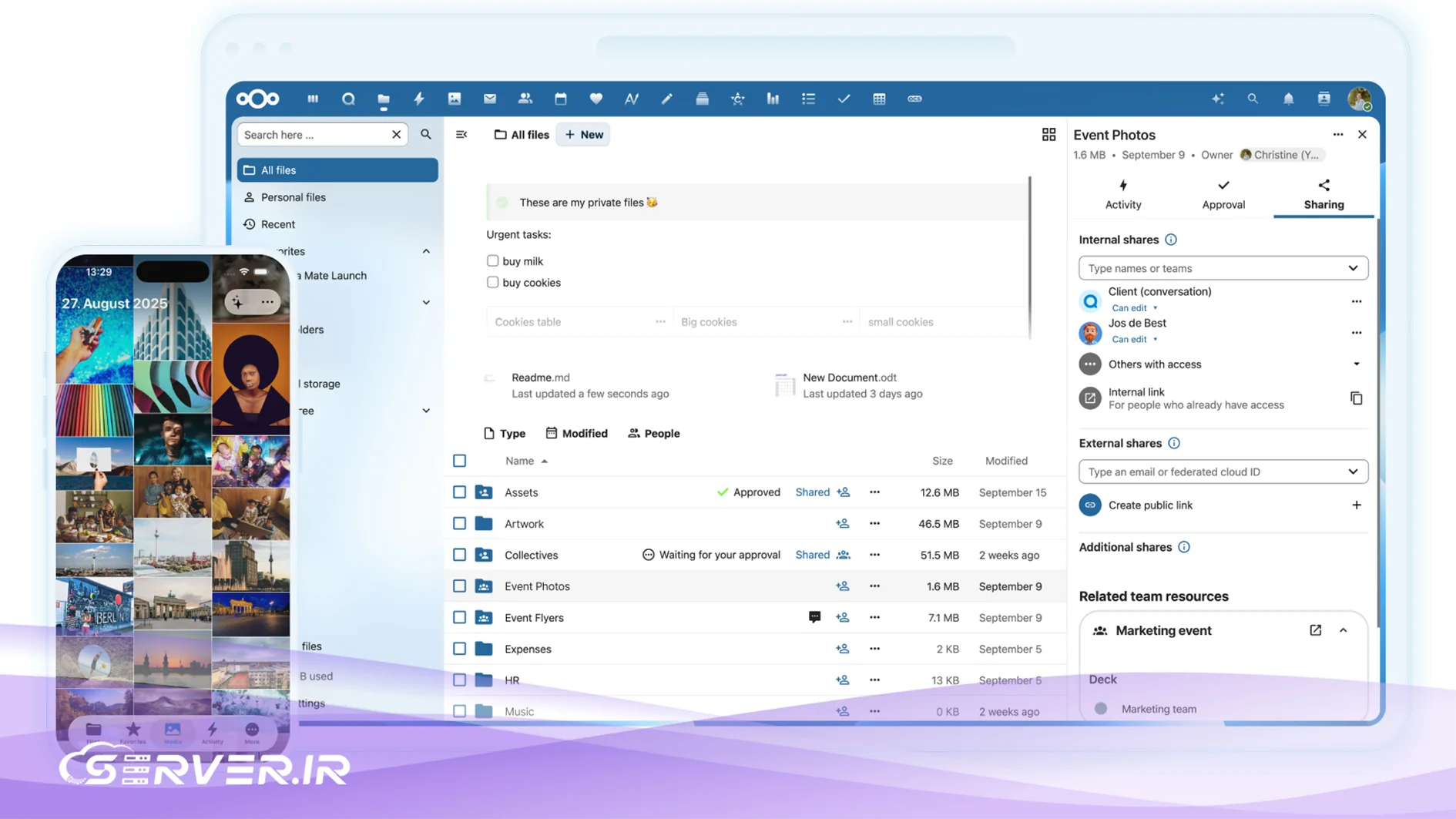Open Marketing event in a new window
The width and height of the screenshot is (1456, 819).
pos(1316,630)
